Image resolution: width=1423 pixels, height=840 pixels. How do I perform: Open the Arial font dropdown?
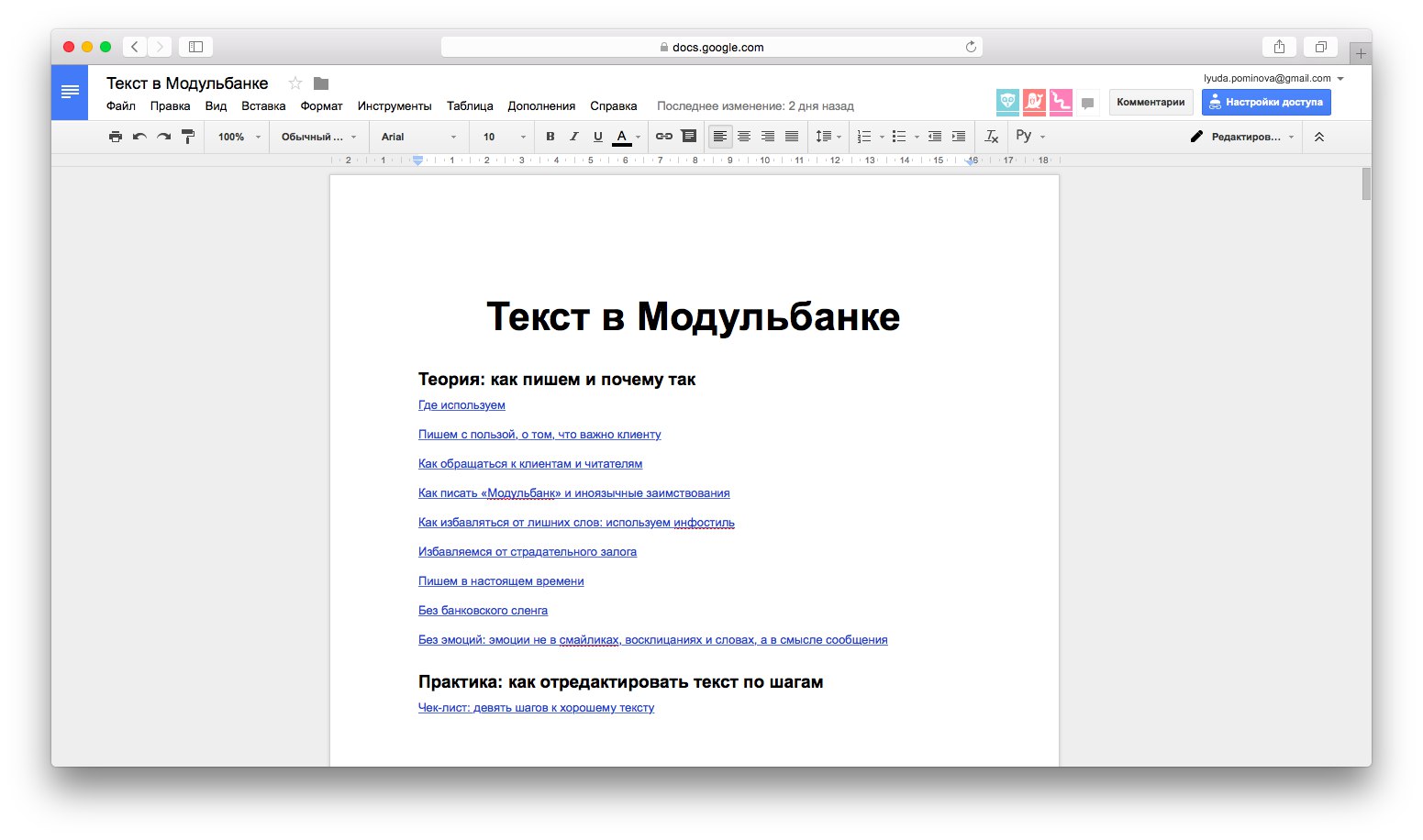418,137
